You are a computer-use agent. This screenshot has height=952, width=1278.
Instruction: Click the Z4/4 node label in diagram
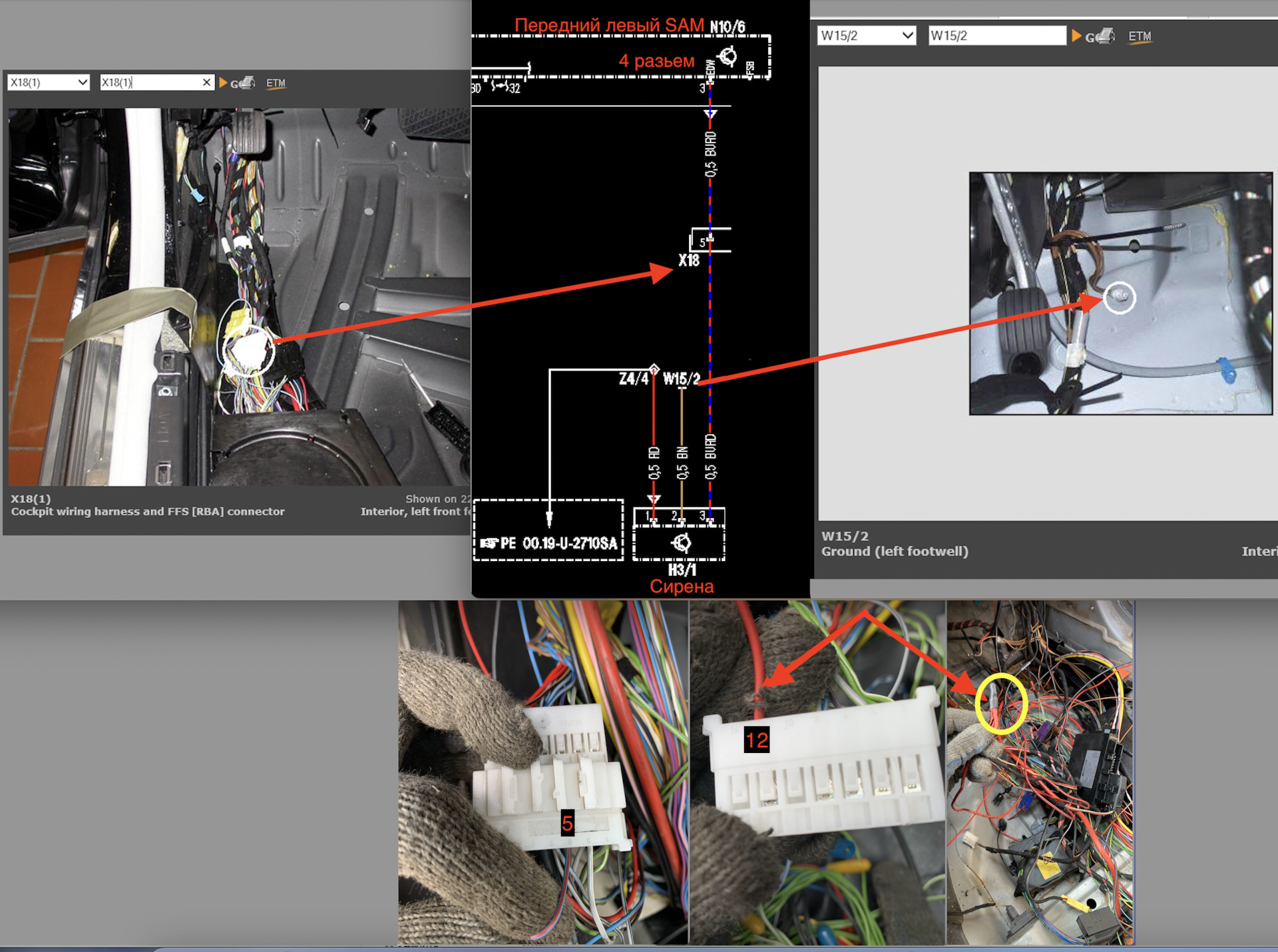[x=633, y=379]
